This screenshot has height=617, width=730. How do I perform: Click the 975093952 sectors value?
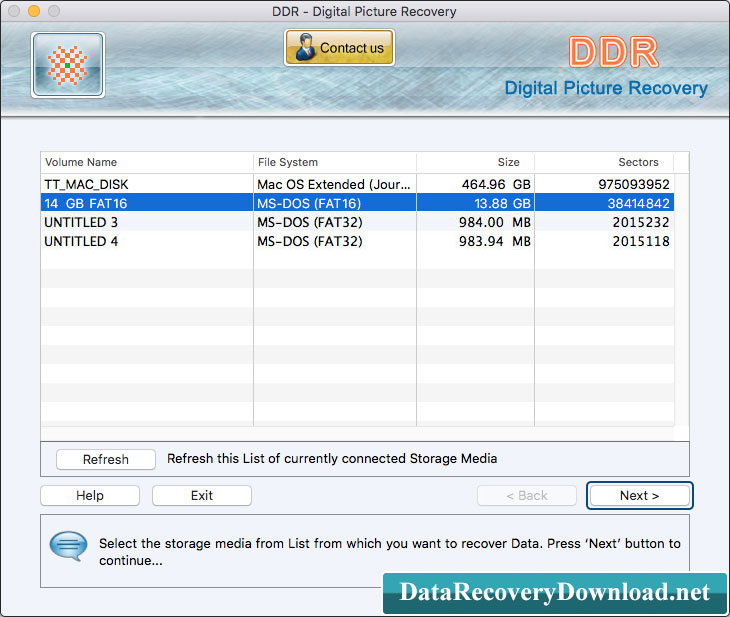tap(634, 184)
